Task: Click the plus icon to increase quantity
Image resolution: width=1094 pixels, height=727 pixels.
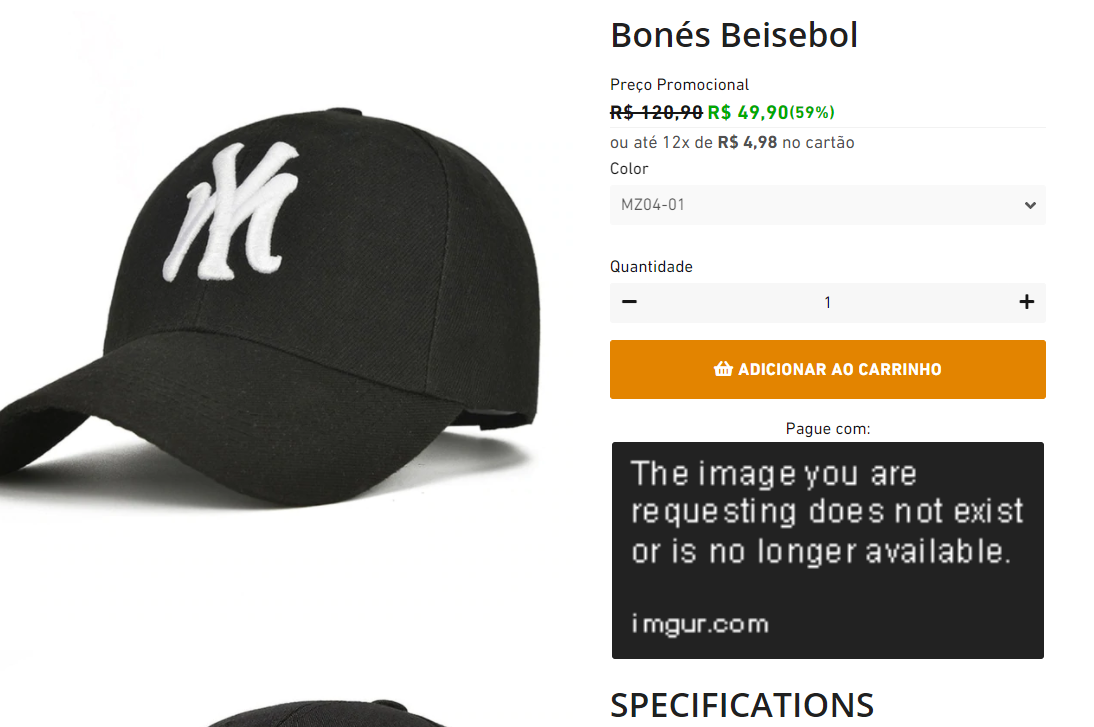Action: pyautogui.click(x=1027, y=302)
